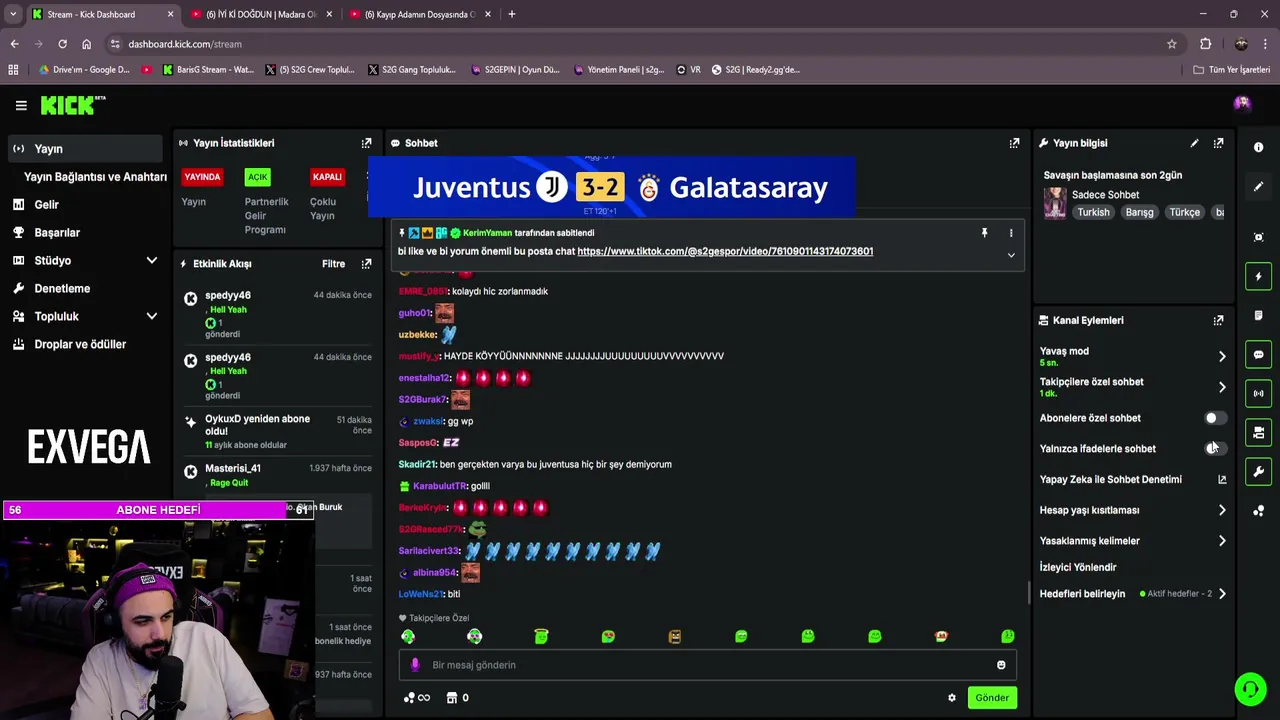Image resolution: width=1280 pixels, height=720 pixels.
Task: Click the broadcast signal icon in right sidebar
Action: [1258, 393]
